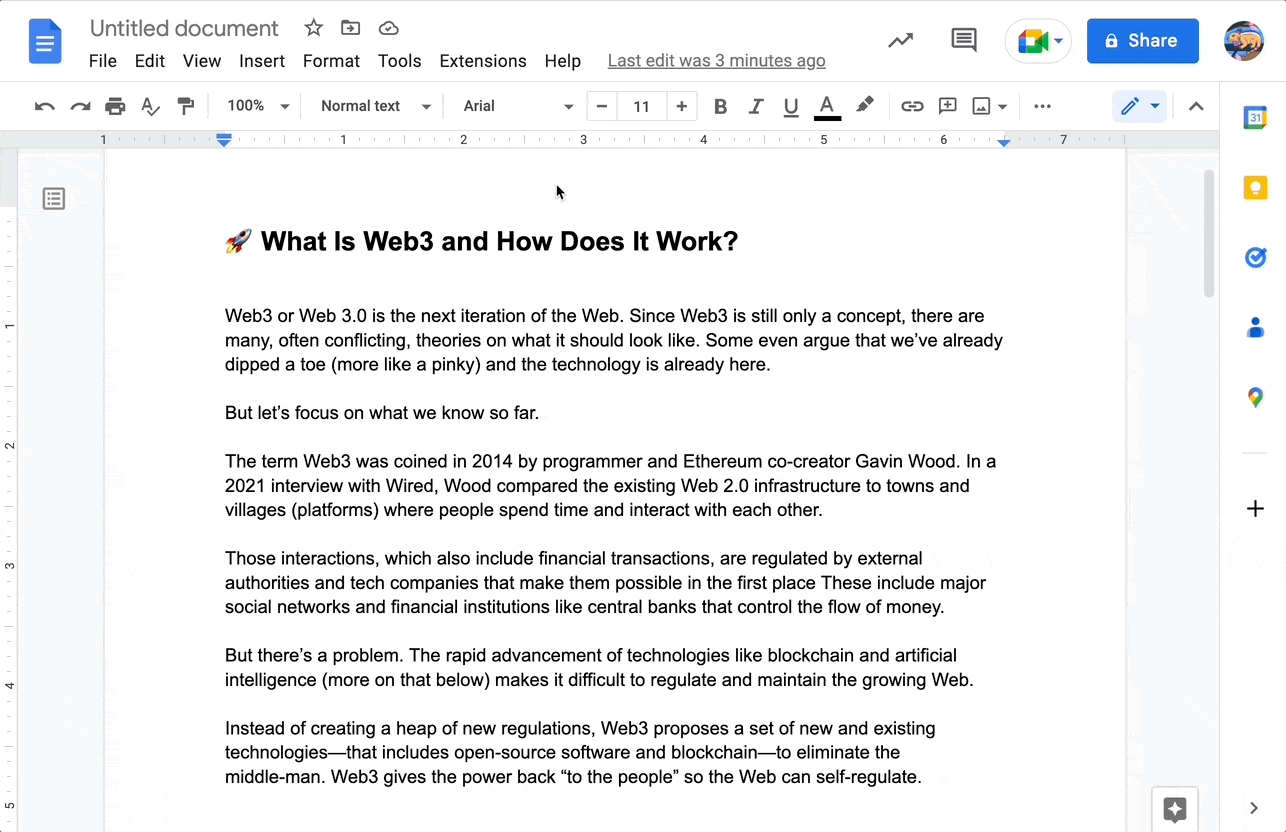
Task: Open the Format menu
Action: (331, 61)
